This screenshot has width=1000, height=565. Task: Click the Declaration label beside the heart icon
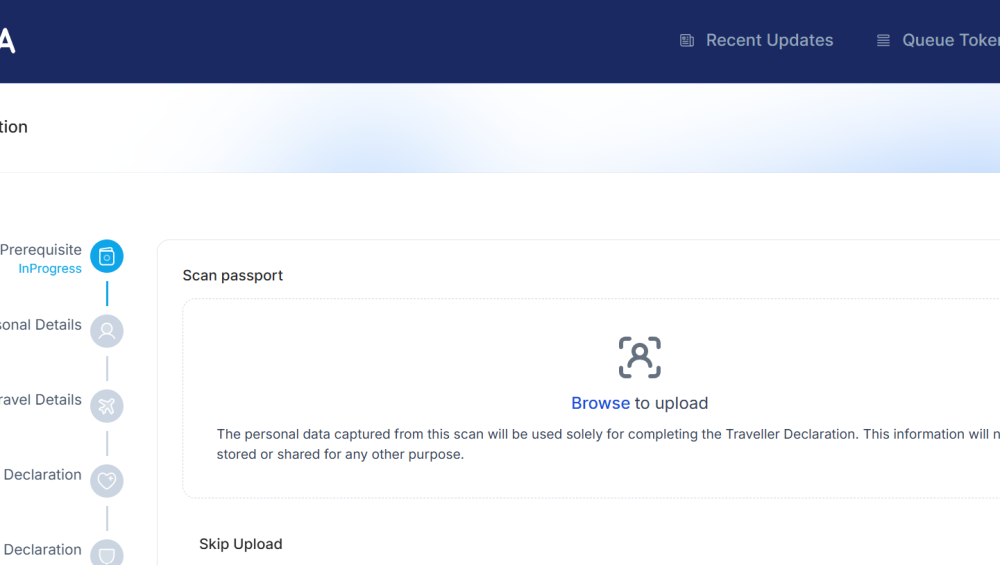coord(42,475)
